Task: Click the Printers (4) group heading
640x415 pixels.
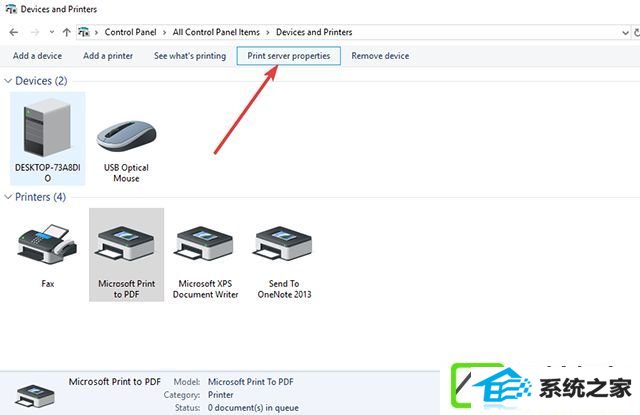Action: tap(40, 197)
